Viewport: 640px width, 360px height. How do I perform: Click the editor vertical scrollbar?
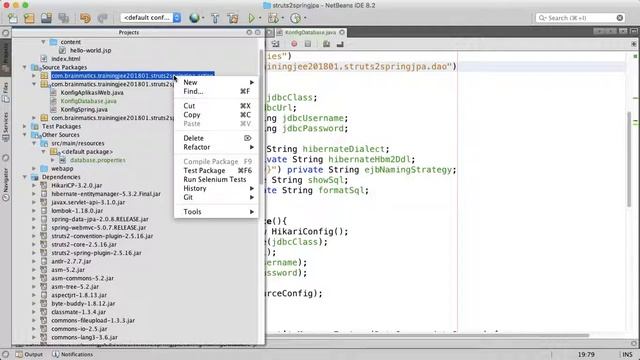(x=629, y=158)
